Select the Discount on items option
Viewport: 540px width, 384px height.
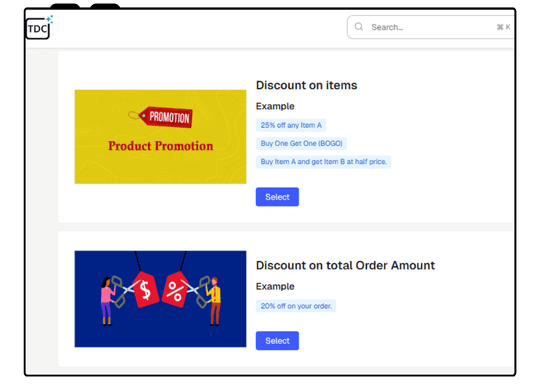click(277, 197)
